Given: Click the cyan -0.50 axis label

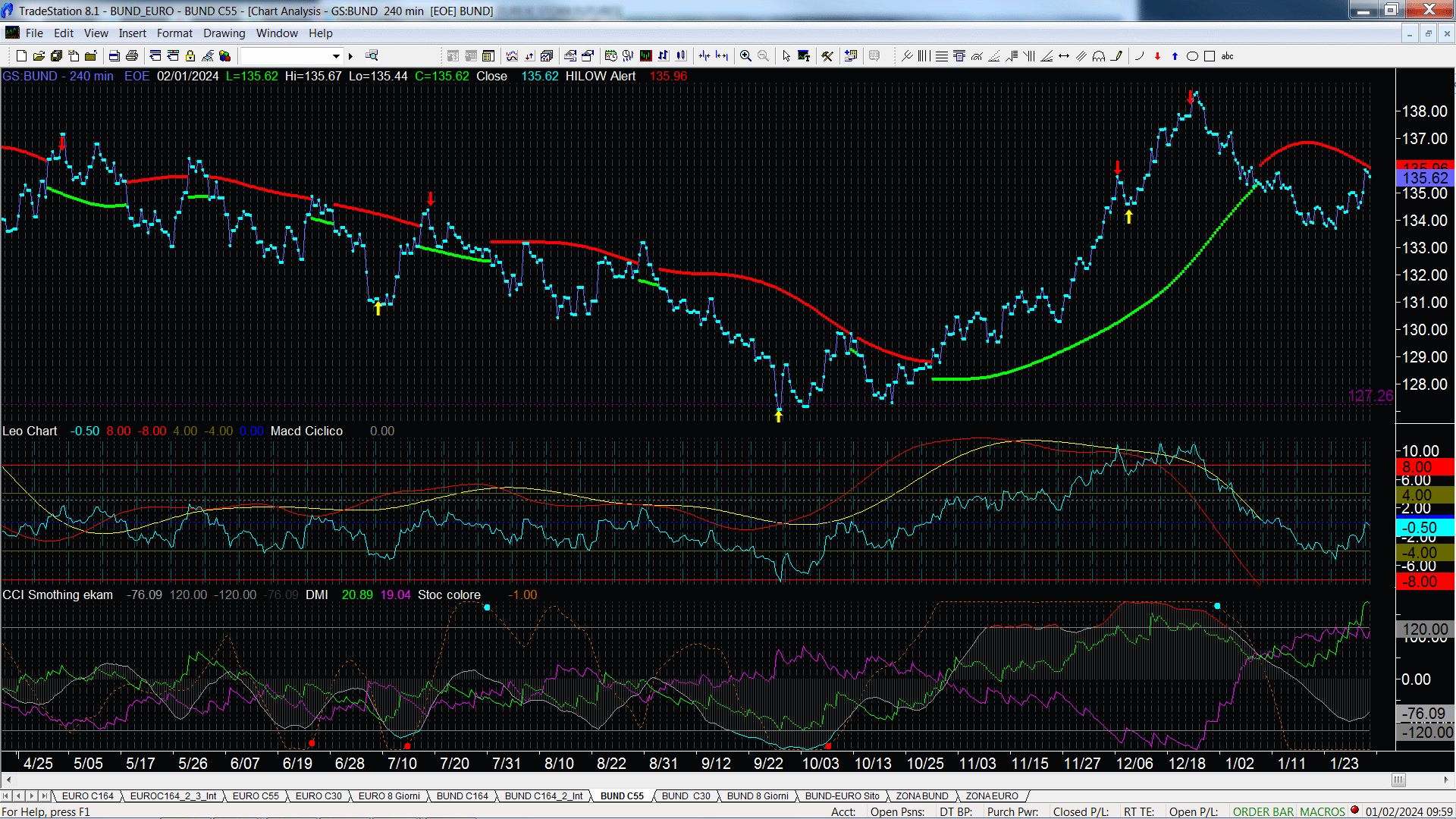Looking at the screenshot, I should click(1425, 528).
